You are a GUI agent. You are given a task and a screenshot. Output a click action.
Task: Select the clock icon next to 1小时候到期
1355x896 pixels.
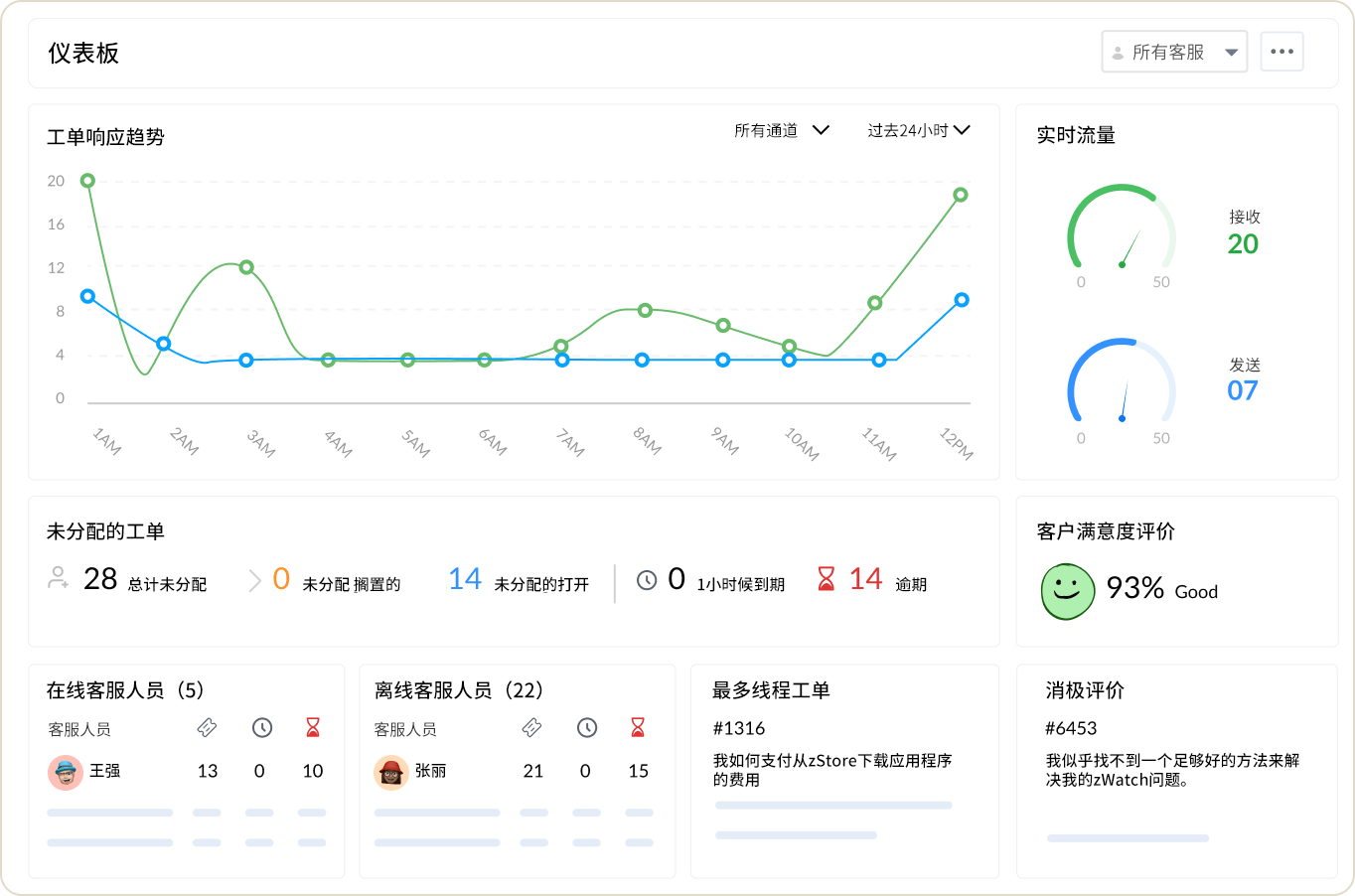(649, 578)
